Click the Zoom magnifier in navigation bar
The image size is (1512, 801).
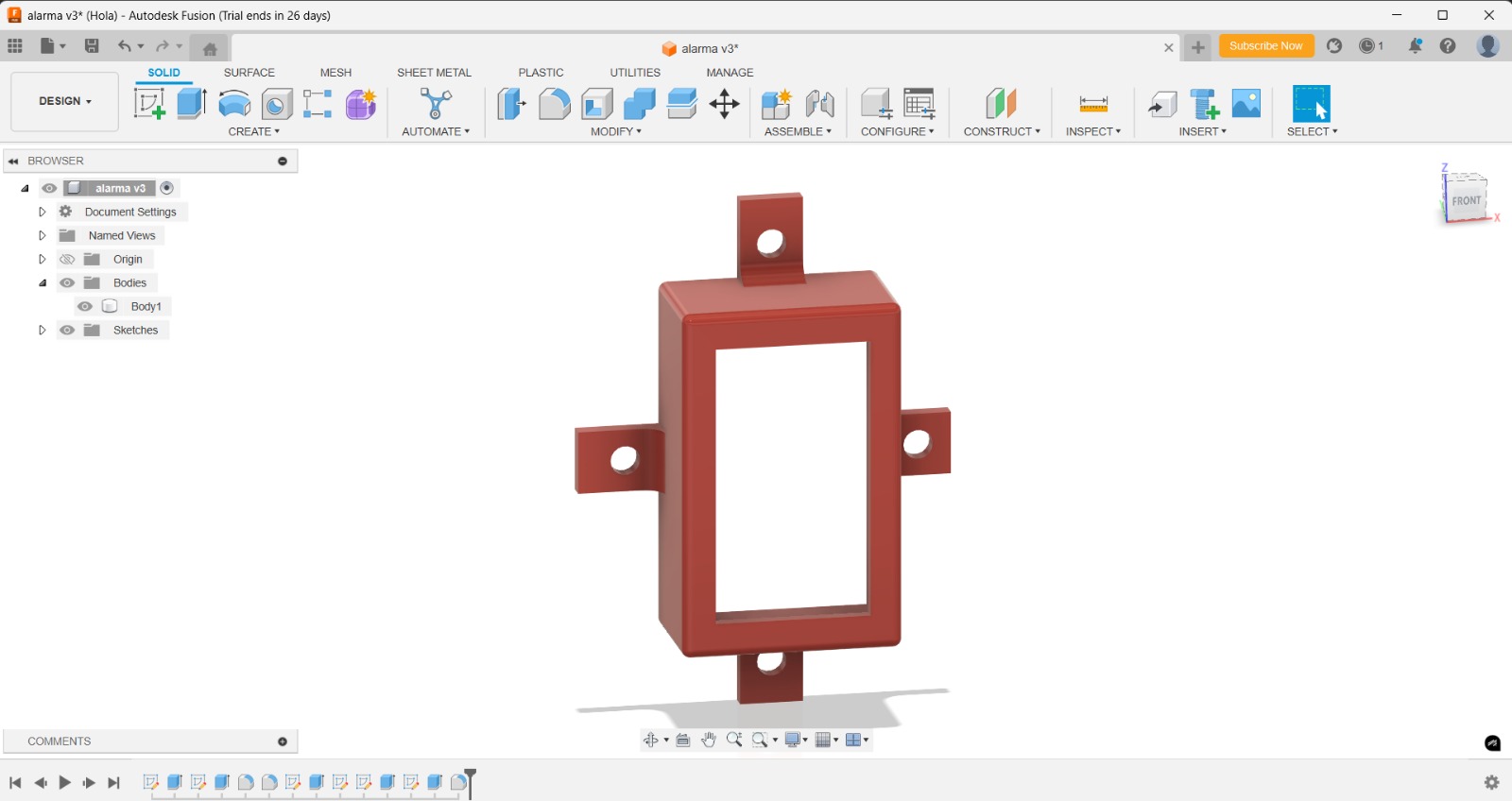[x=734, y=740]
